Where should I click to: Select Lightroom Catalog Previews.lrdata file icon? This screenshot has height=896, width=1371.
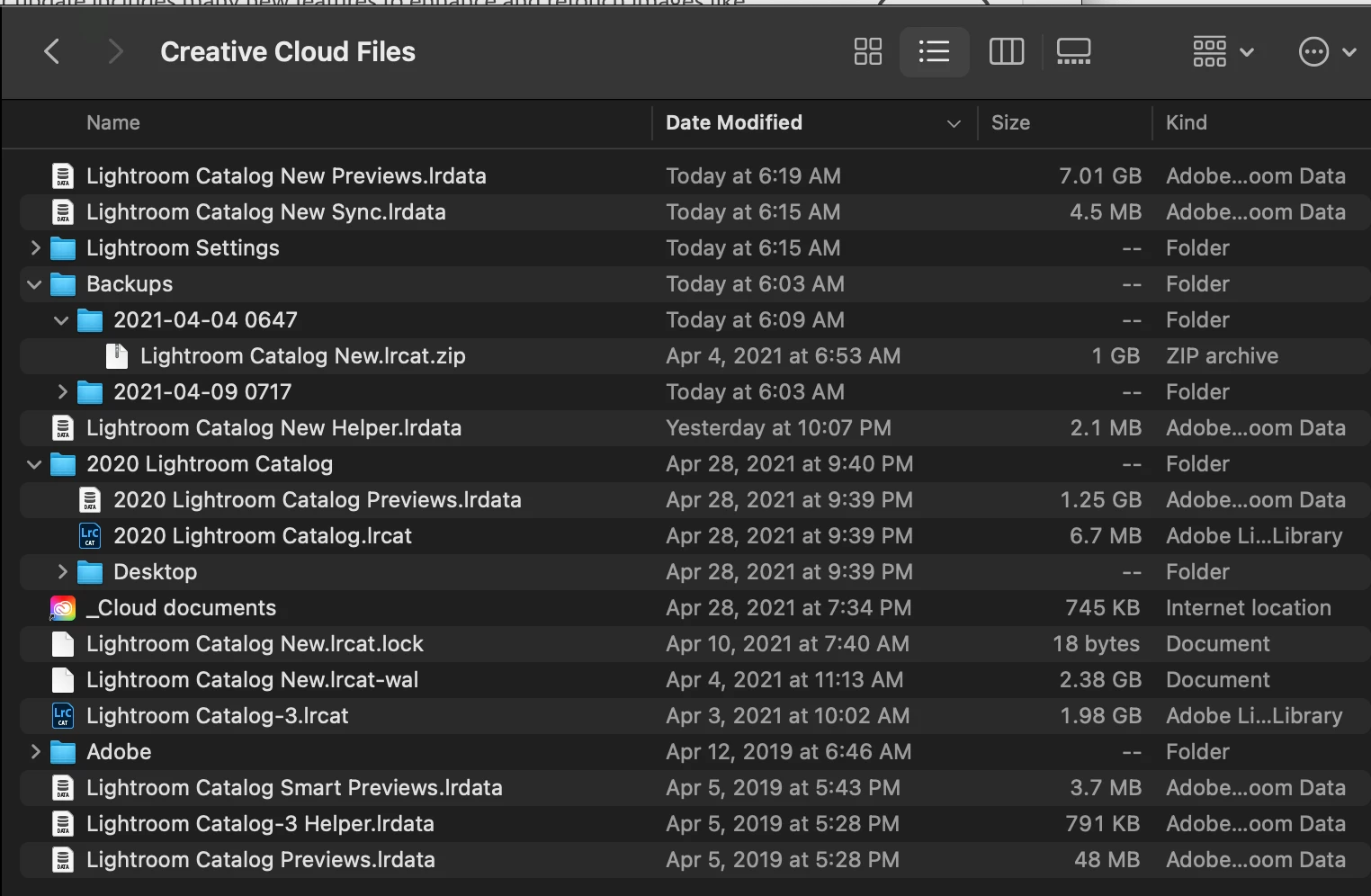[63, 860]
